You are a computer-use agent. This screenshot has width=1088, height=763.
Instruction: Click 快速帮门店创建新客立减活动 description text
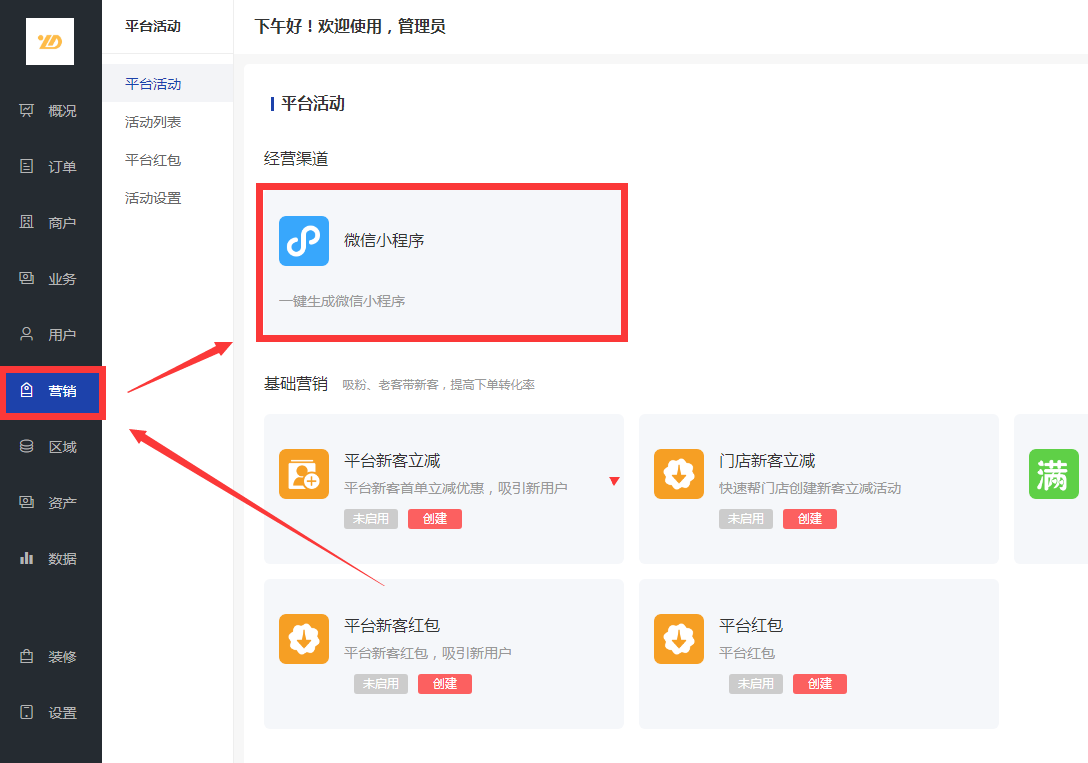coord(810,488)
